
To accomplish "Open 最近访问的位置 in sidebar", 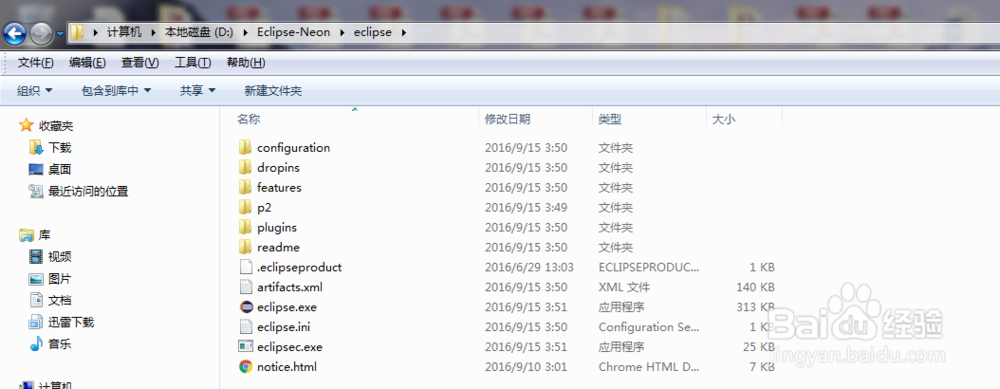I will pyautogui.click(x=88, y=191).
